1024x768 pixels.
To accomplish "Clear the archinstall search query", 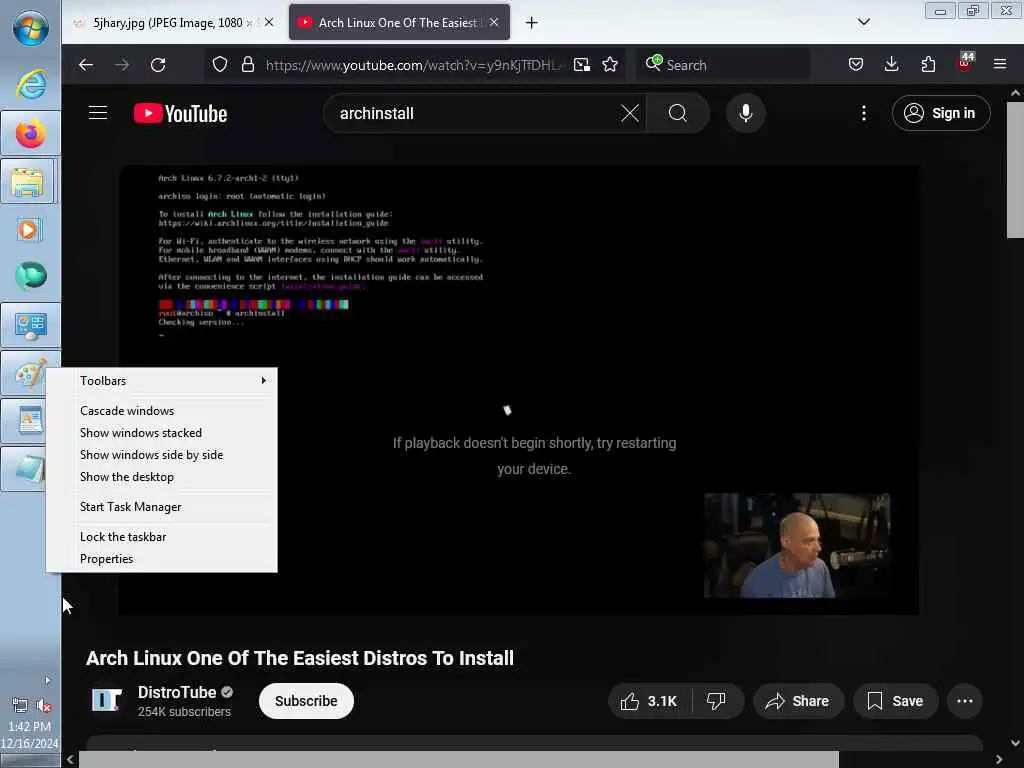I will pos(630,114).
